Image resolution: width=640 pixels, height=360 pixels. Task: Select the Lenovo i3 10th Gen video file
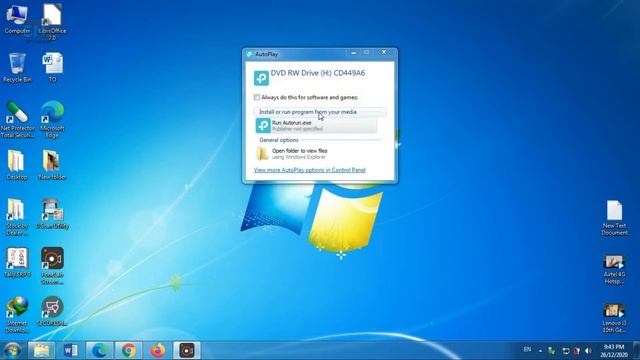click(614, 318)
